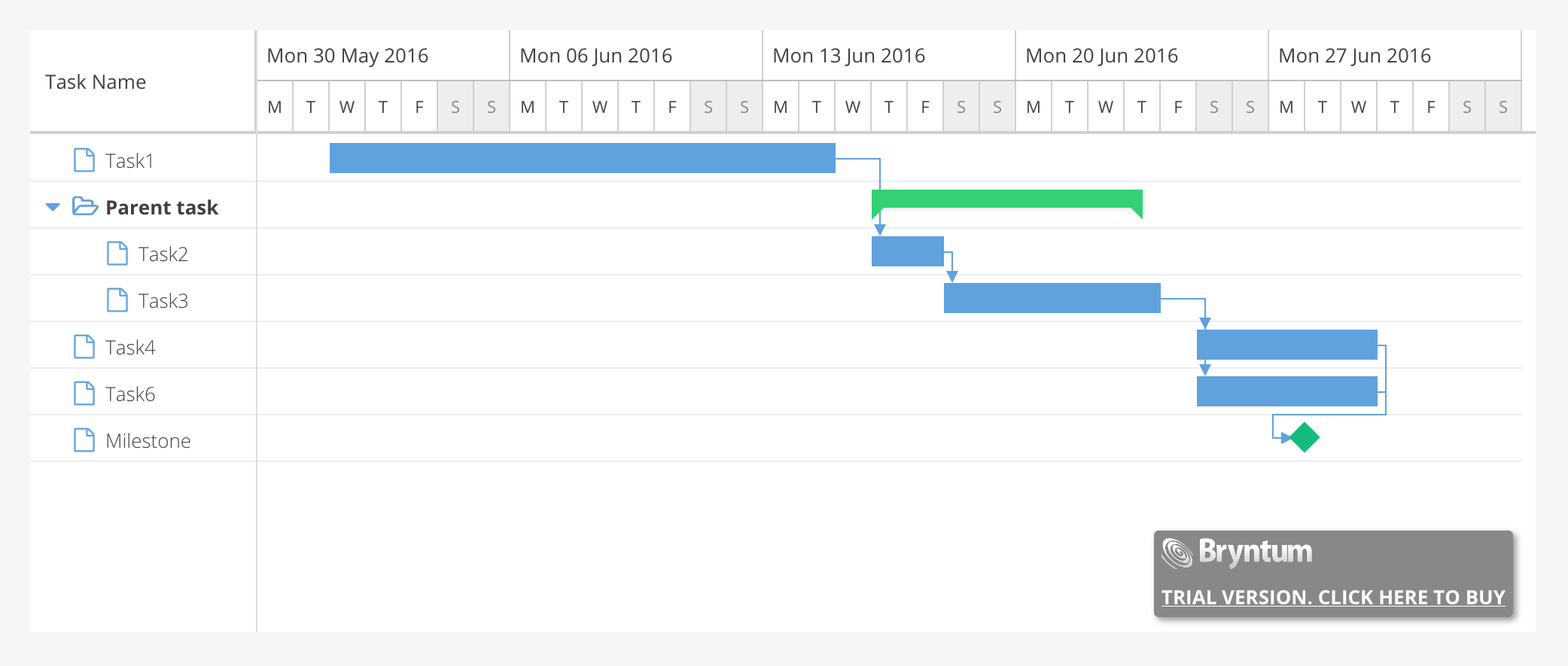This screenshot has height=666, width=1568.
Task: Select the Task1 blue Gantt bar
Action: point(582,158)
